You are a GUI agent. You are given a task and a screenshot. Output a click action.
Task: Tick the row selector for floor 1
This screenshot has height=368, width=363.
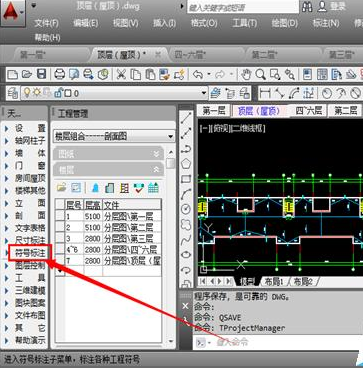(x=60, y=217)
